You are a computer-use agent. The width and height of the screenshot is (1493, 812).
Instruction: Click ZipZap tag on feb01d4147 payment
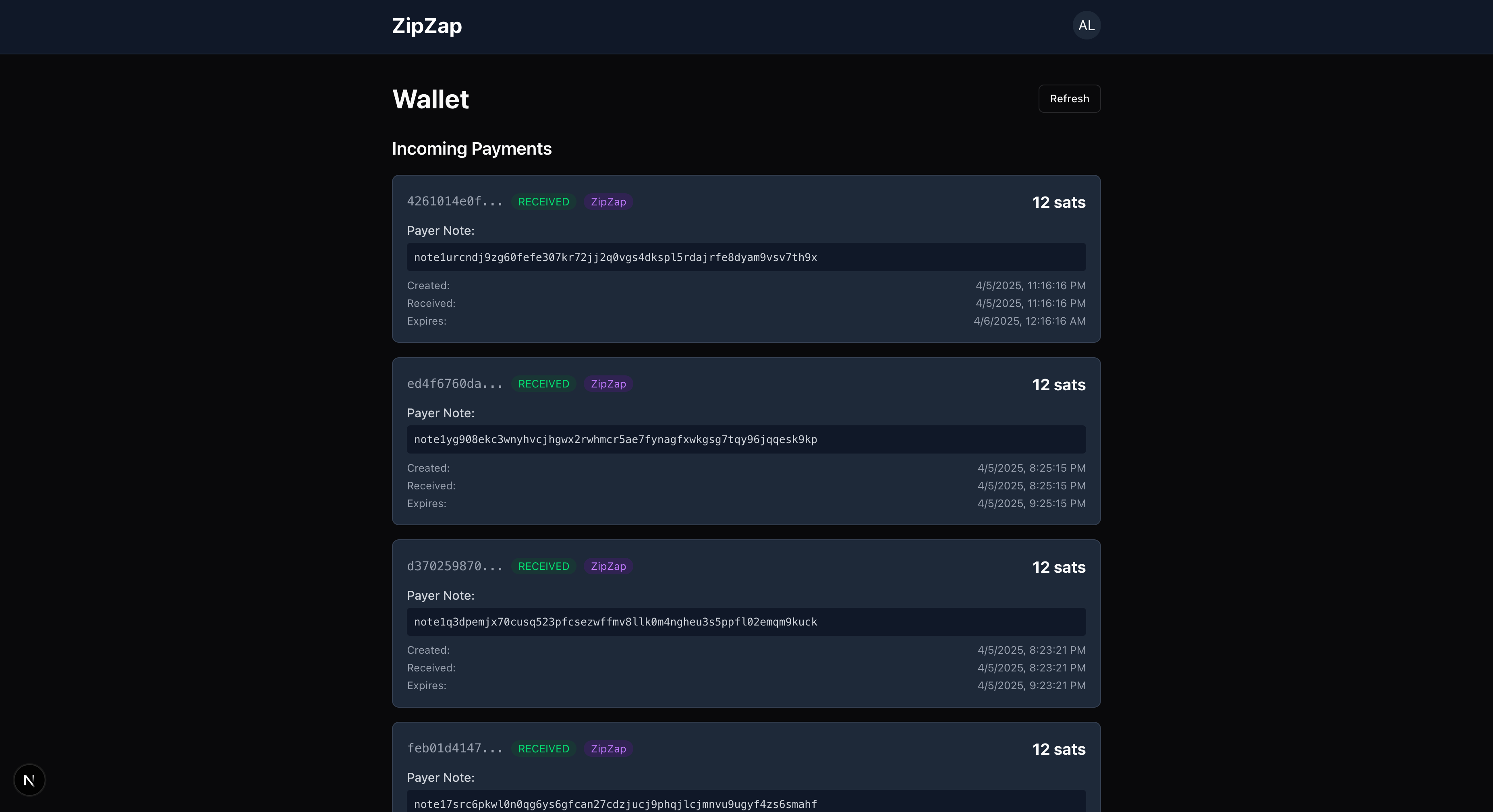[x=608, y=748]
